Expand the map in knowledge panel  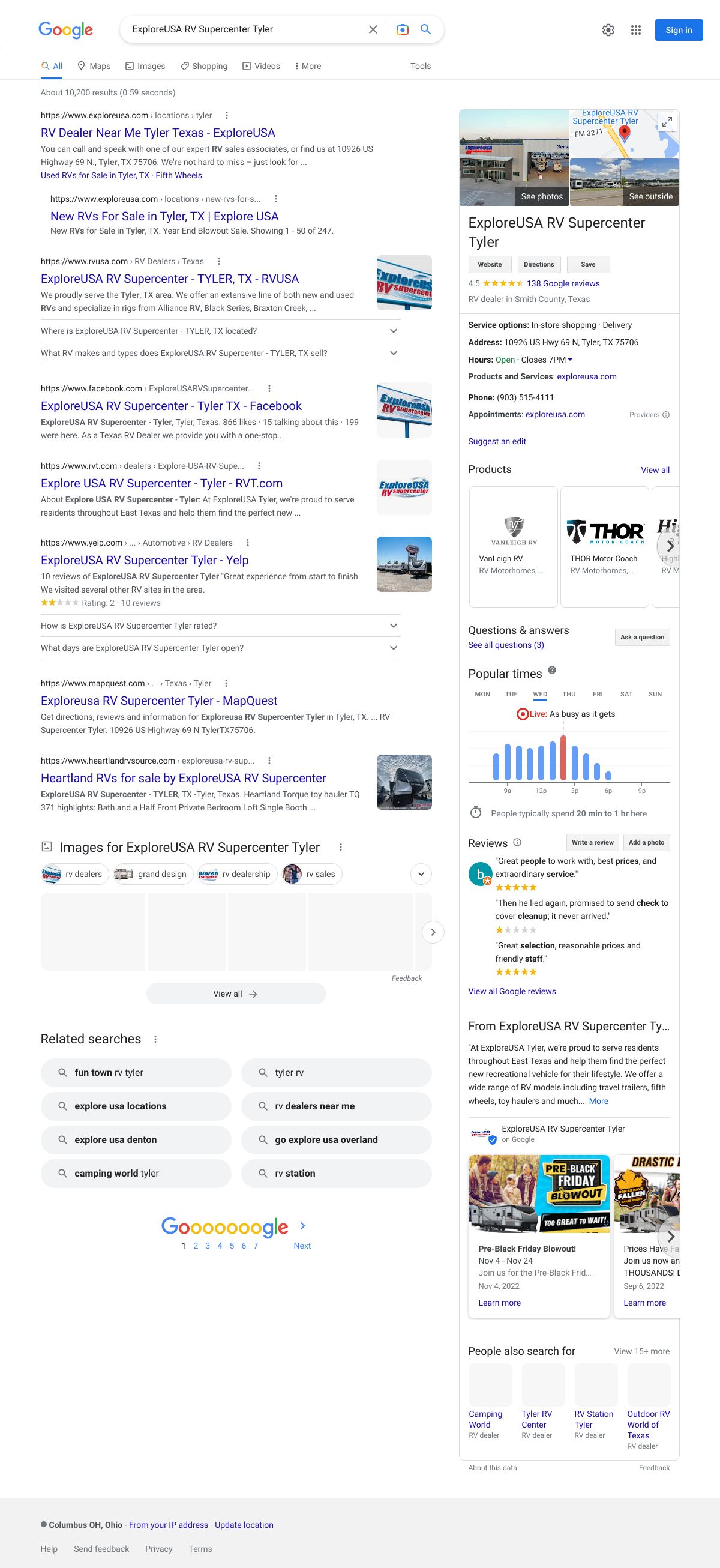click(x=667, y=122)
